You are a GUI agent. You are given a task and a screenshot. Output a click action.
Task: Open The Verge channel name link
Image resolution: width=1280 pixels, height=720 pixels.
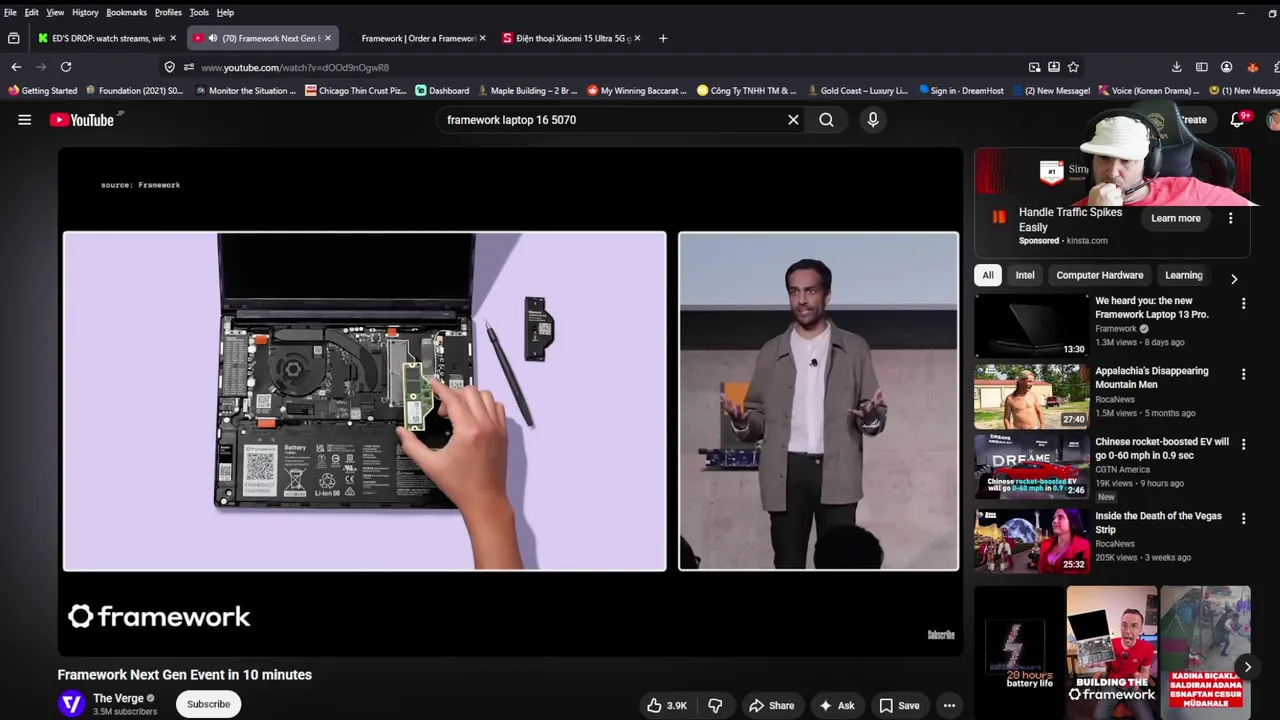[x=118, y=698]
